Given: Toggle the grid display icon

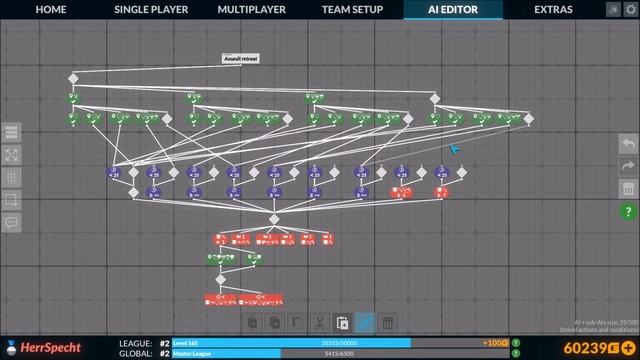Looking at the screenshot, I should point(11,177).
